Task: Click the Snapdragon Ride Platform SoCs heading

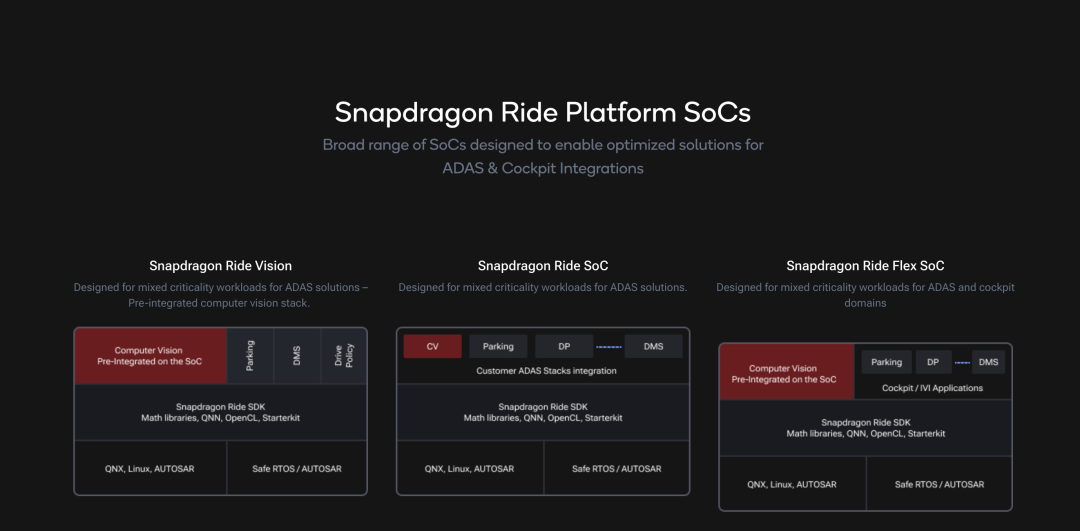Action: coord(542,112)
